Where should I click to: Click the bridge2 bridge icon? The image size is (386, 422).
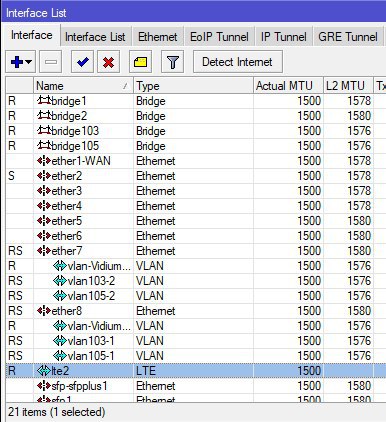click(x=44, y=115)
